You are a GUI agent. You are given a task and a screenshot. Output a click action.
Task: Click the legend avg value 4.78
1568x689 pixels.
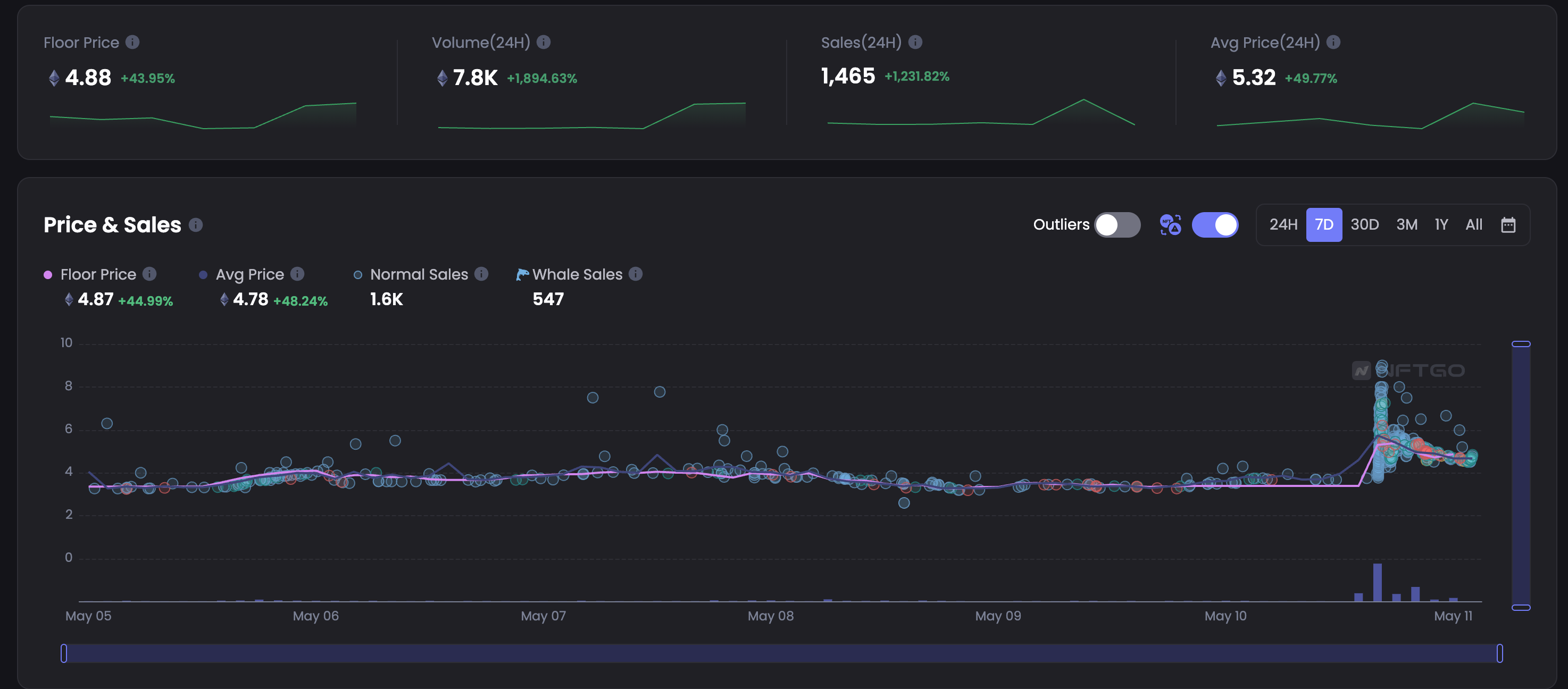pos(250,299)
